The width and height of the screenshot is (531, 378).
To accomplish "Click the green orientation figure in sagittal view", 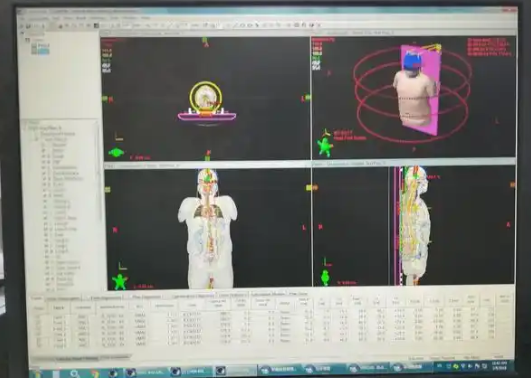I will tap(325, 277).
